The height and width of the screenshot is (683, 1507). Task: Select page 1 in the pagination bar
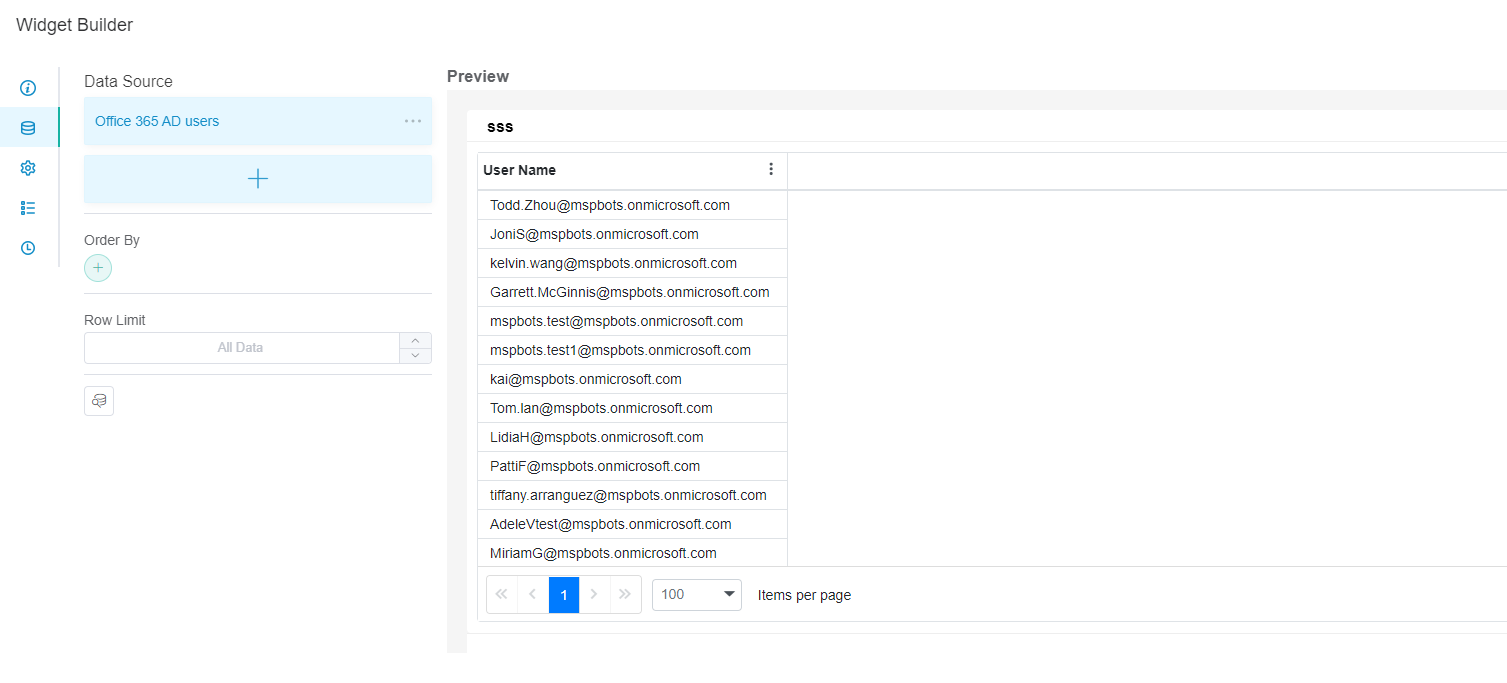563,594
